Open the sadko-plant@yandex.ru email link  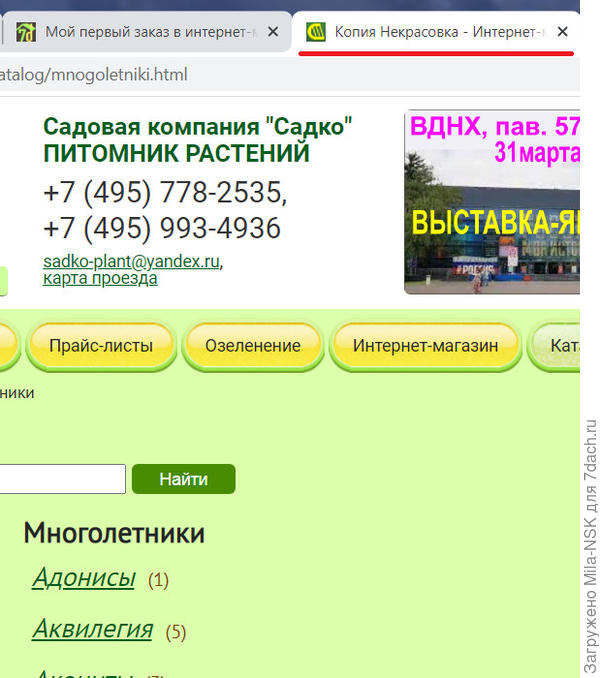click(x=131, y=262)
